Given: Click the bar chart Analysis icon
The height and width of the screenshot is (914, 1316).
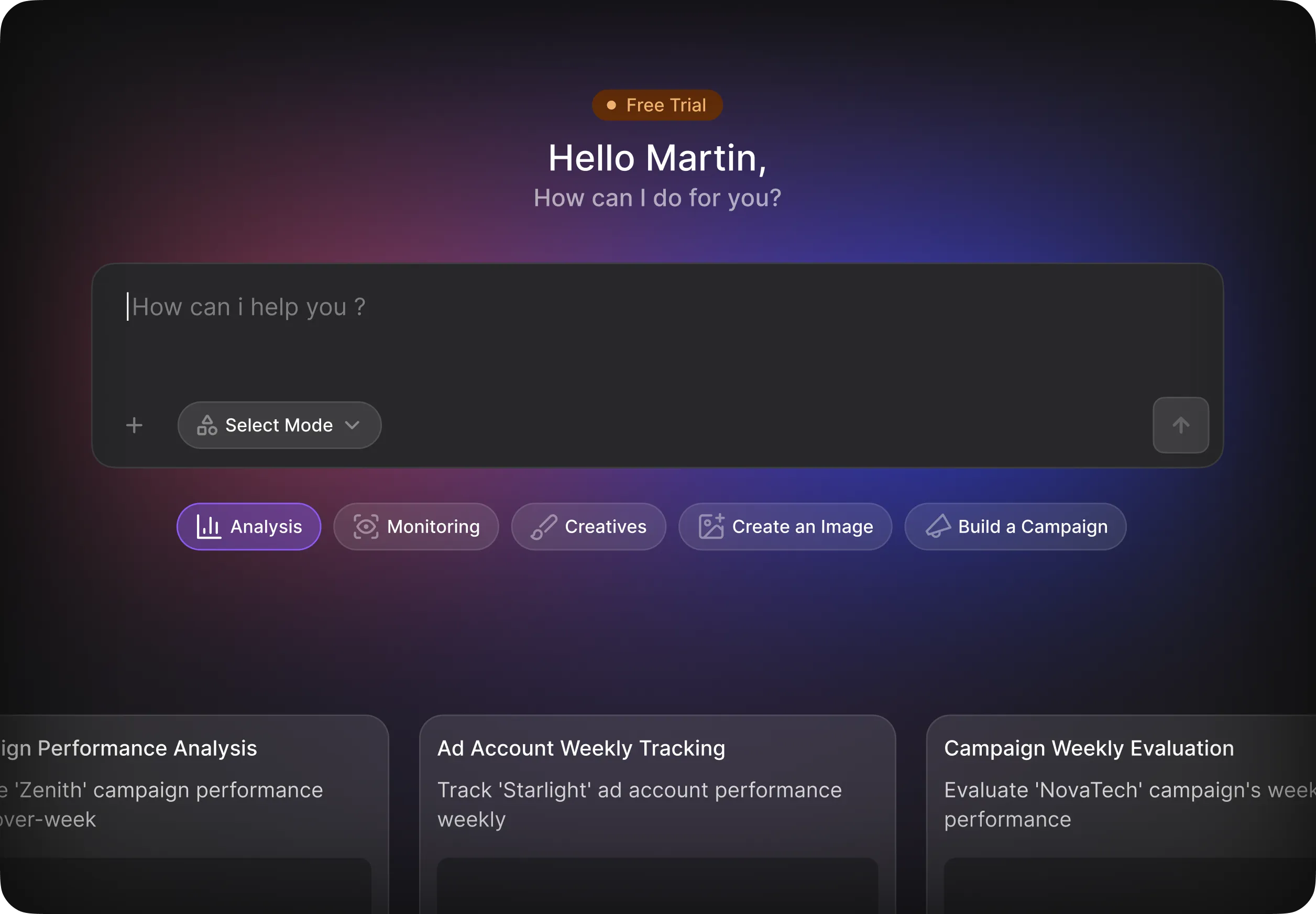Looking at the screenshot, I should click(209, 526).
